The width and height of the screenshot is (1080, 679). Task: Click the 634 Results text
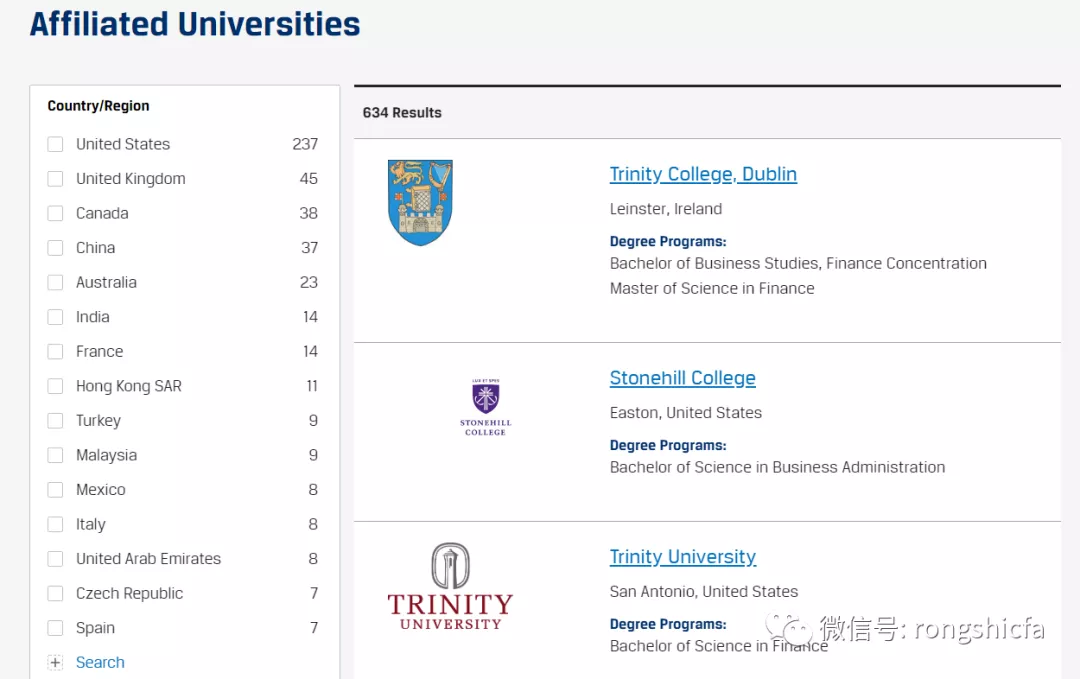[x=402, y=113]
